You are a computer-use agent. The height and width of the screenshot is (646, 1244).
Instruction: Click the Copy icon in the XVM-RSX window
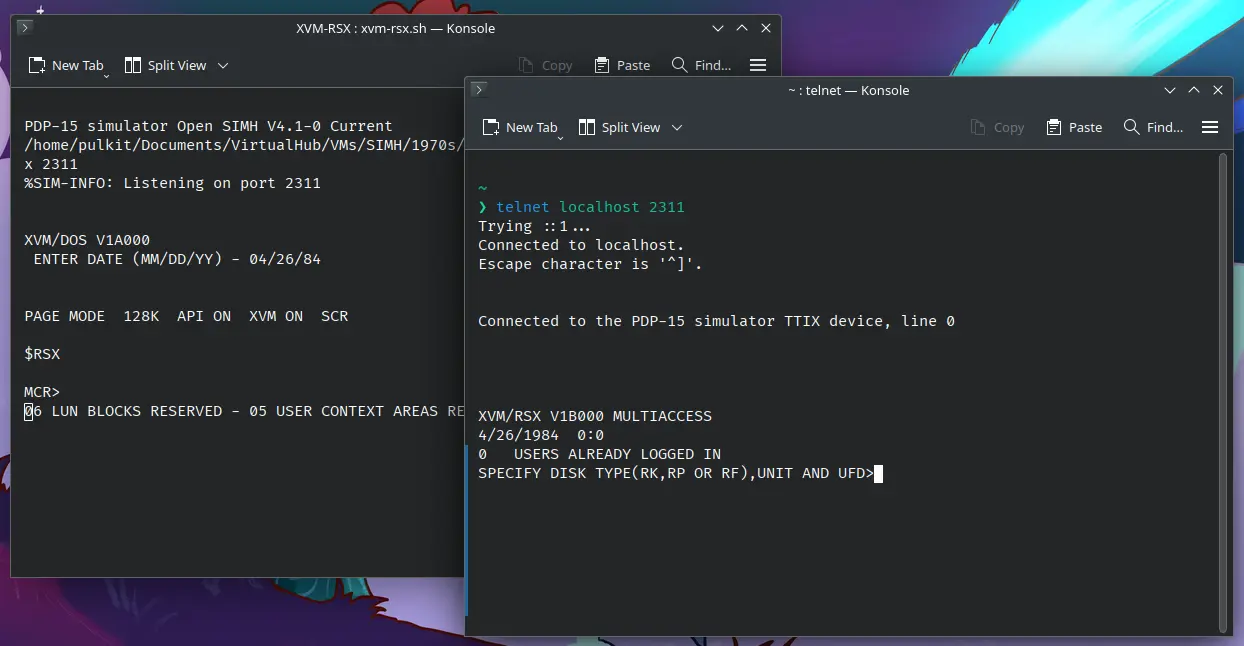(x=545, y=65)
